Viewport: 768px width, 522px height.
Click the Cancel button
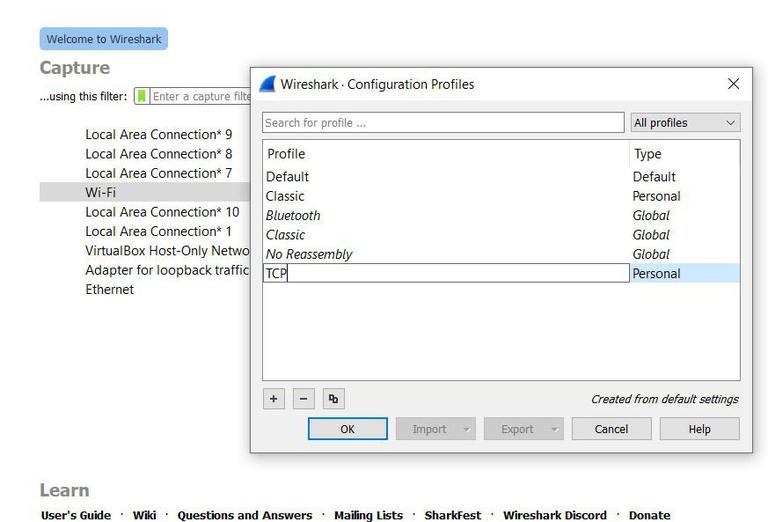611,429
